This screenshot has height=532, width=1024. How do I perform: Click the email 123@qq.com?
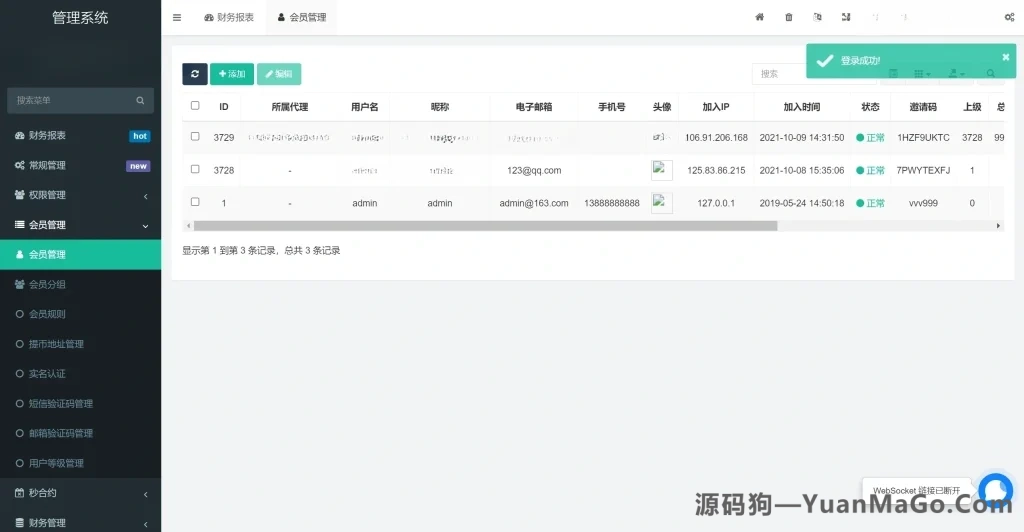[x=534, y=170]
